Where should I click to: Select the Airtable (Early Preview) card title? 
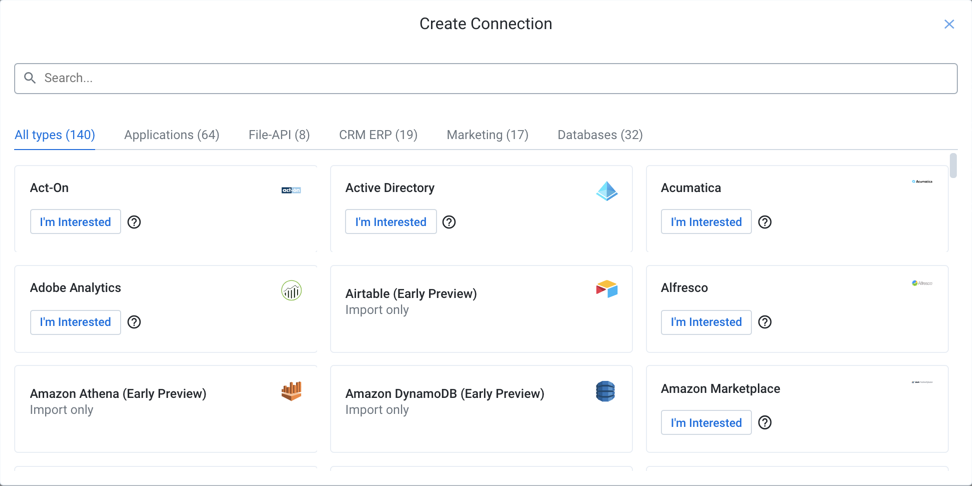[411, 294]
